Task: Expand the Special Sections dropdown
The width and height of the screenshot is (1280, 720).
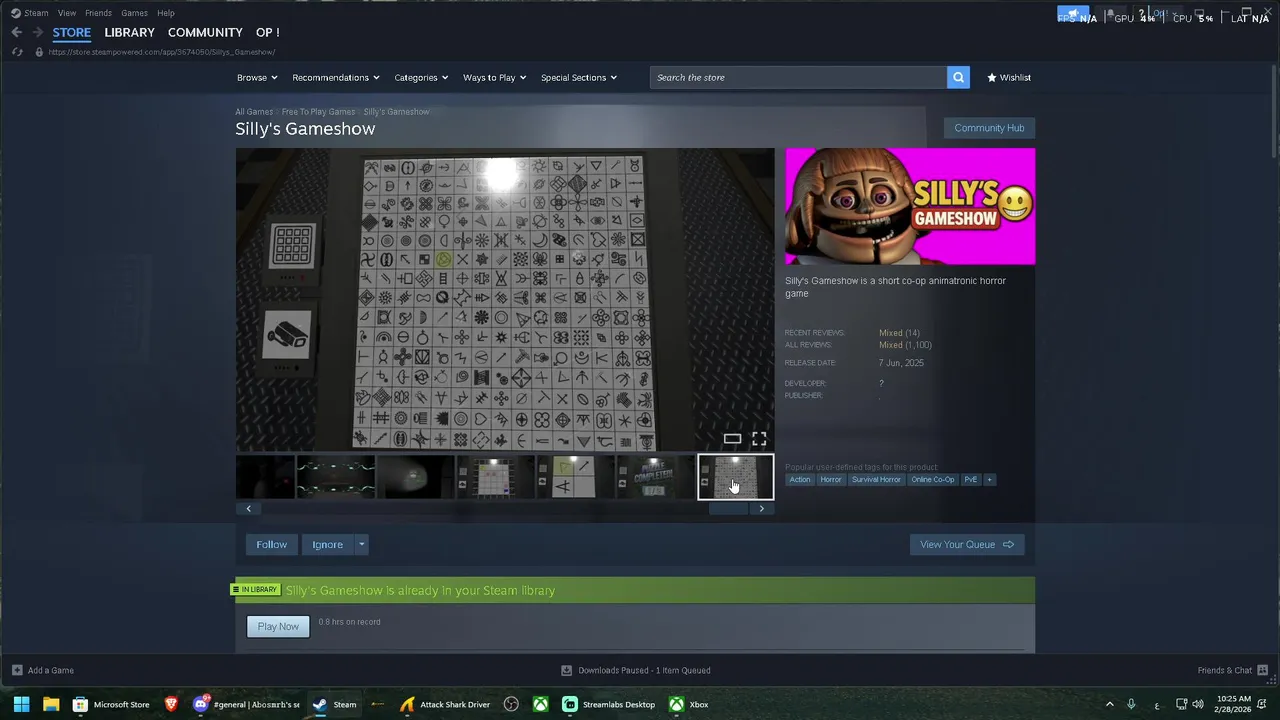Action: point(578,77)
